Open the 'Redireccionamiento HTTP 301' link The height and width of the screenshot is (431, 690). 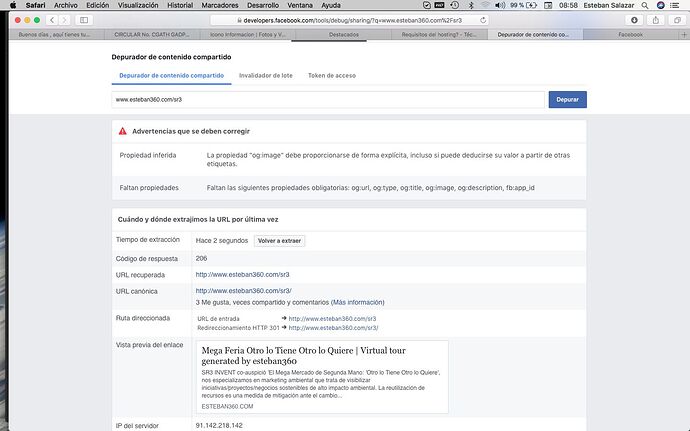coord(334,328)
